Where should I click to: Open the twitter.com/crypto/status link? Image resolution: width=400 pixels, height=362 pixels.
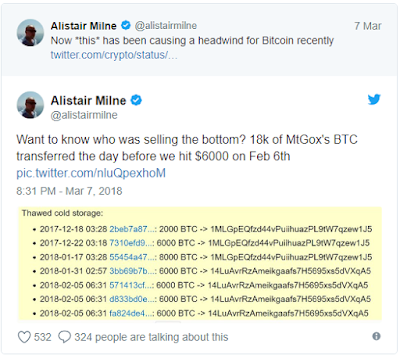coord(114,55)
